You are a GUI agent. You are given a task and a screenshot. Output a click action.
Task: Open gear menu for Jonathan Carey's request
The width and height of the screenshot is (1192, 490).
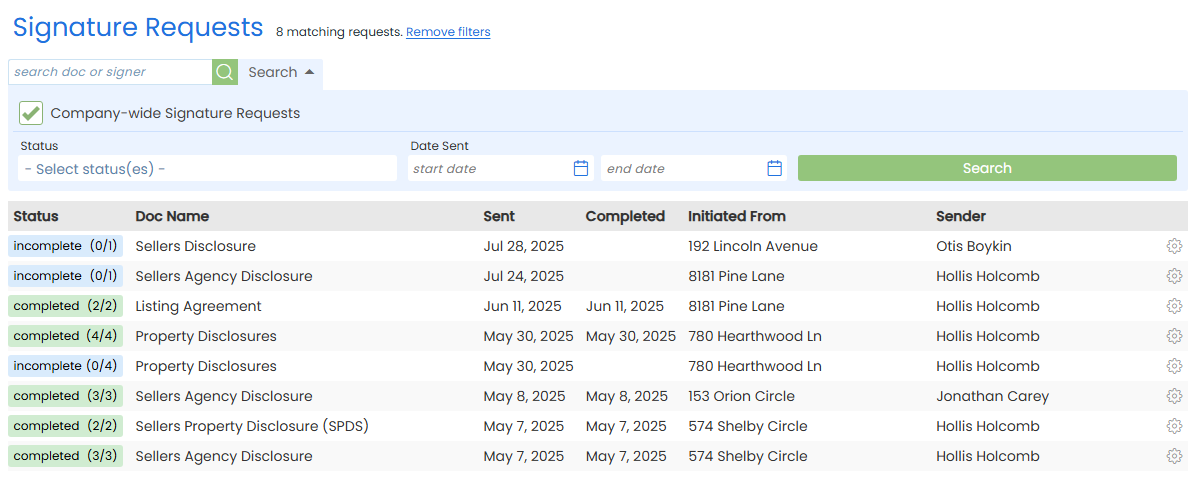coord(1174,396)
